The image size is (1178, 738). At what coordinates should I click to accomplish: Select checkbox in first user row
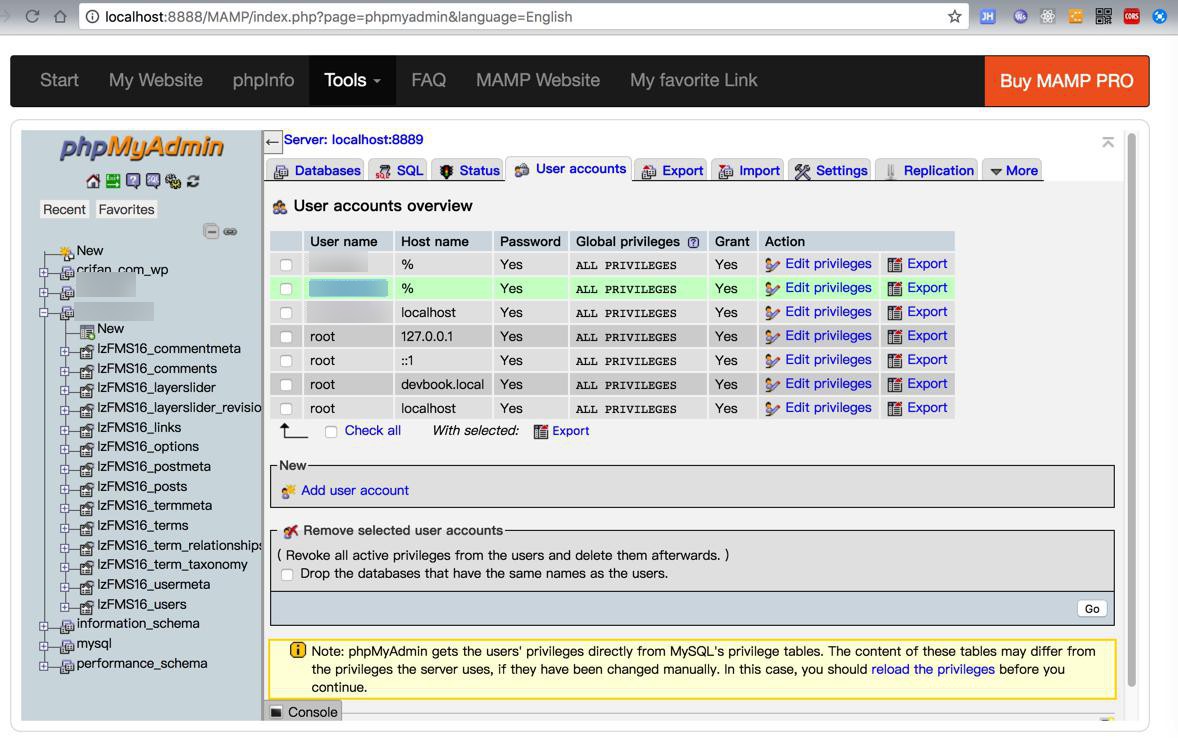[285, 265]
